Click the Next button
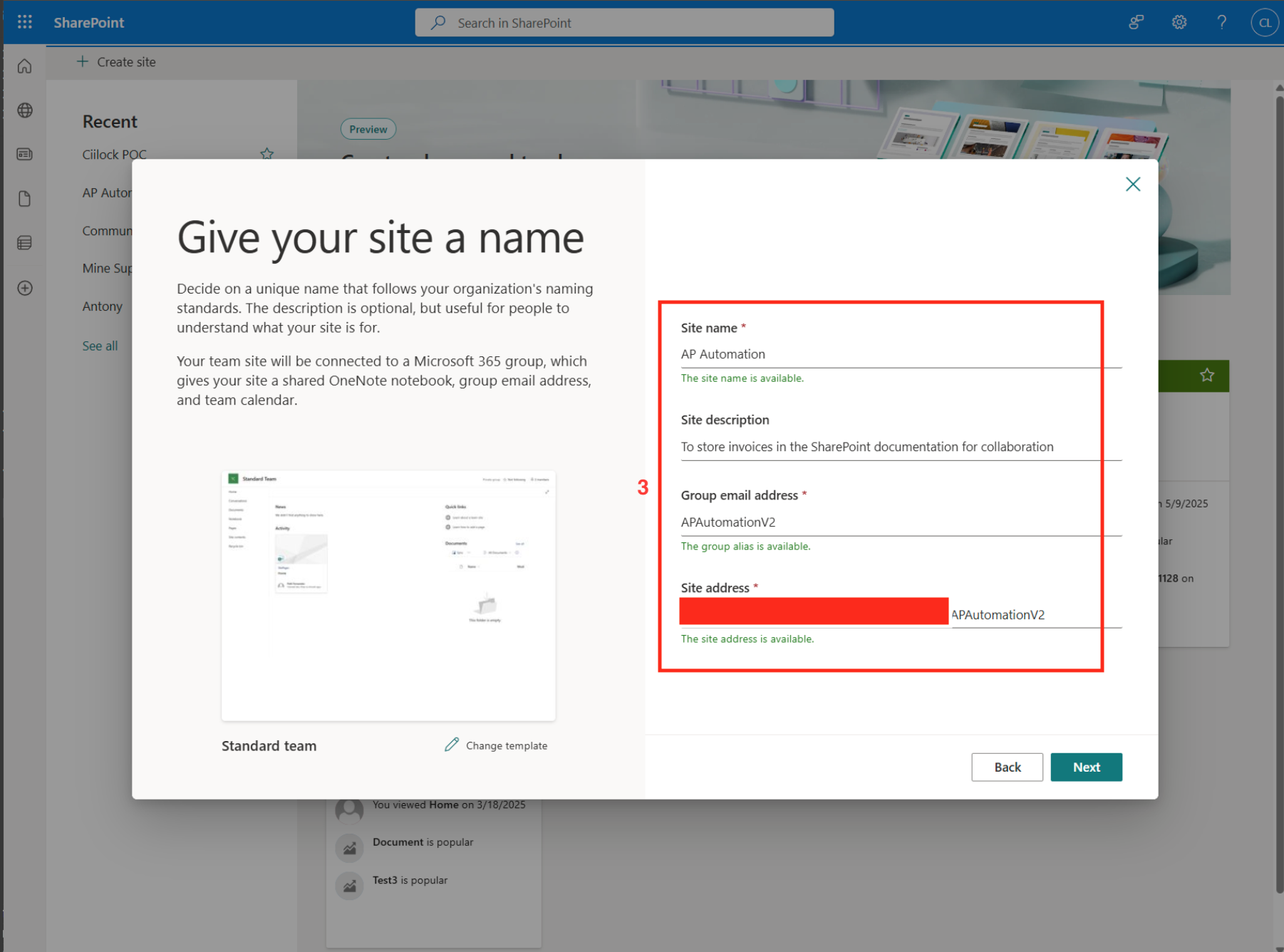This screenshot has height=952, width=1284. click(x=1086, y=767)
